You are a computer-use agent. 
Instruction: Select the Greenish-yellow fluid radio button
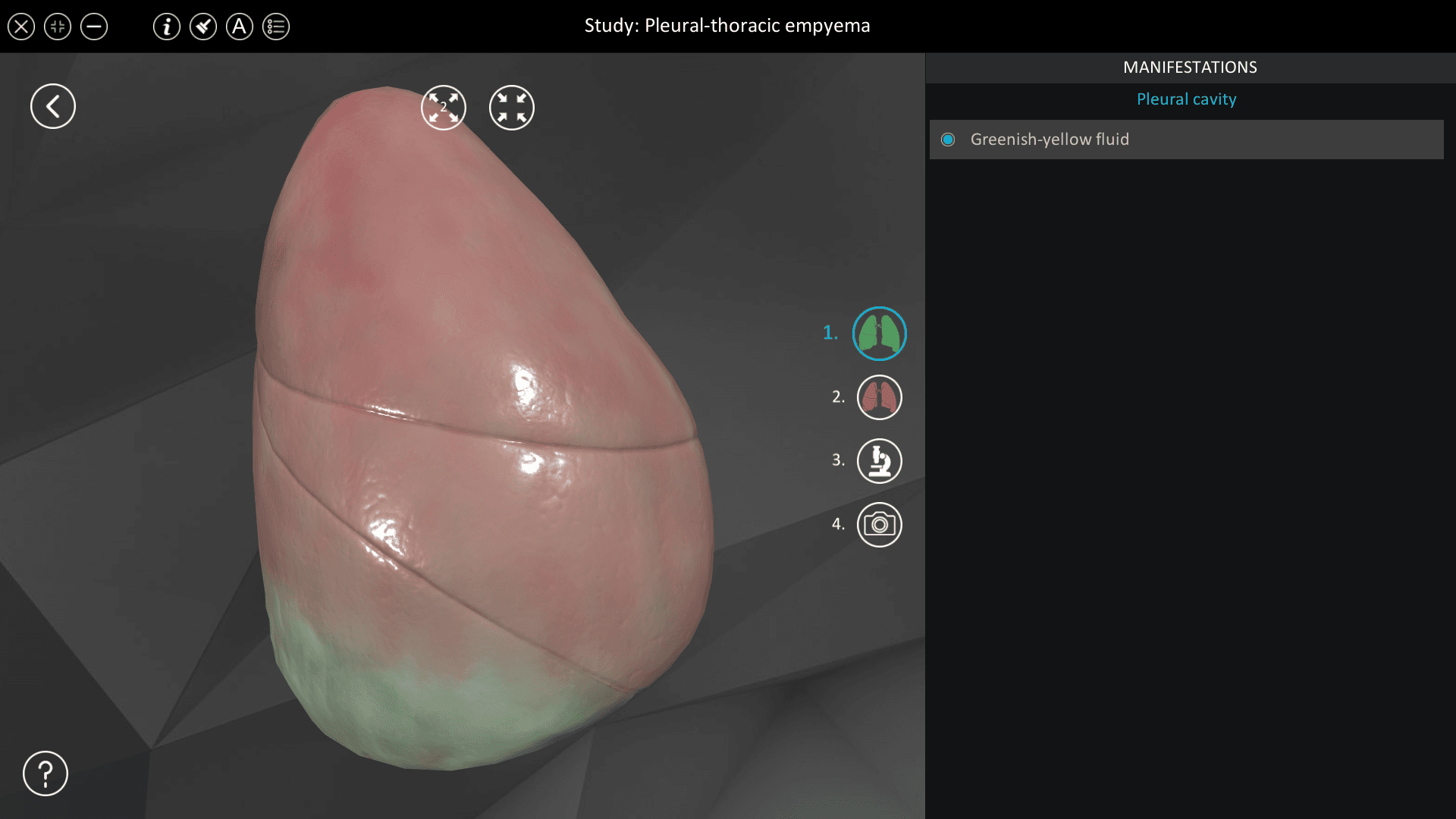pyautogui.click(x=948, y=140)
